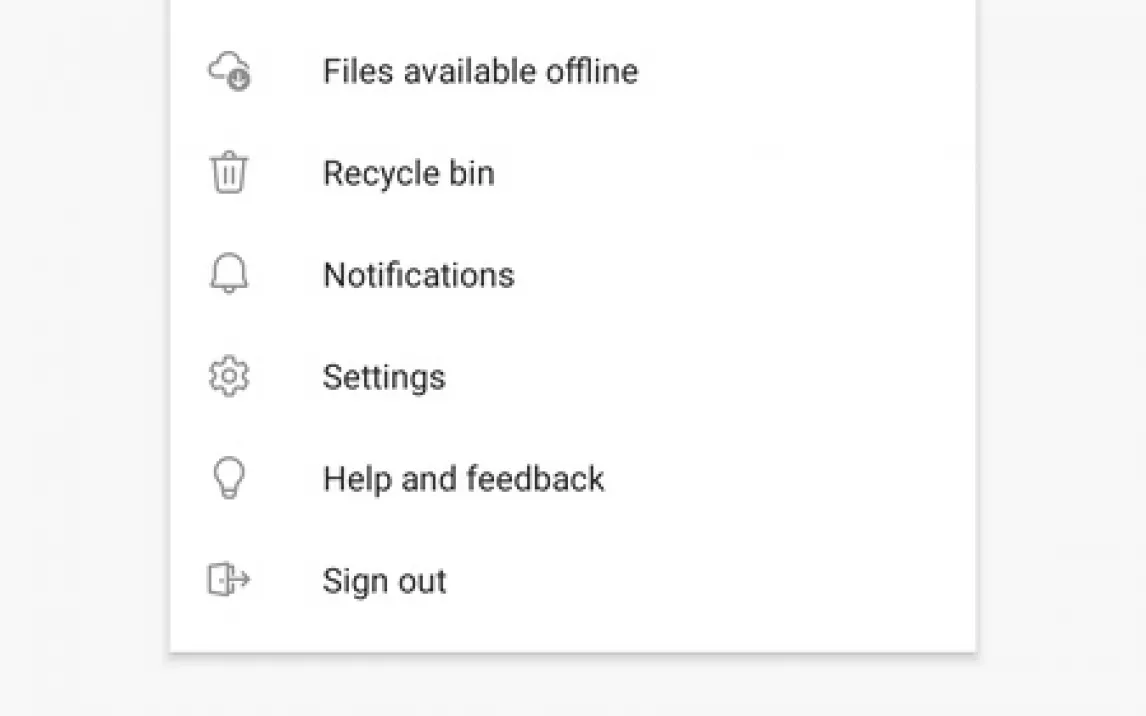
Task: Click the Recycle bin trash can icon
Action: tap(228, 173)
